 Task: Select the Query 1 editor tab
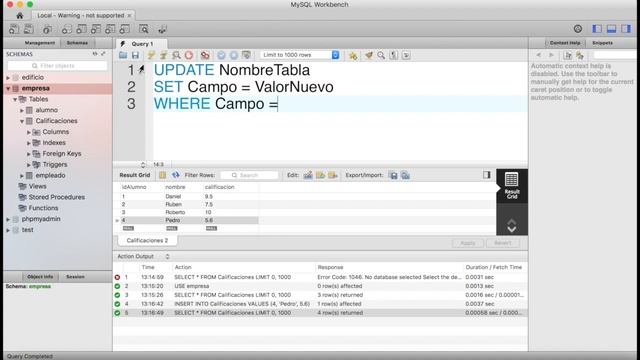point(141,44)
